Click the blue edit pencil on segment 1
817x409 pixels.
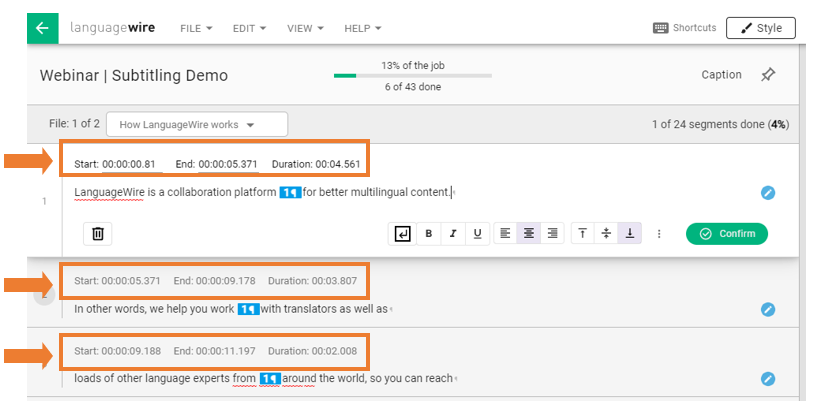point(768,192)
